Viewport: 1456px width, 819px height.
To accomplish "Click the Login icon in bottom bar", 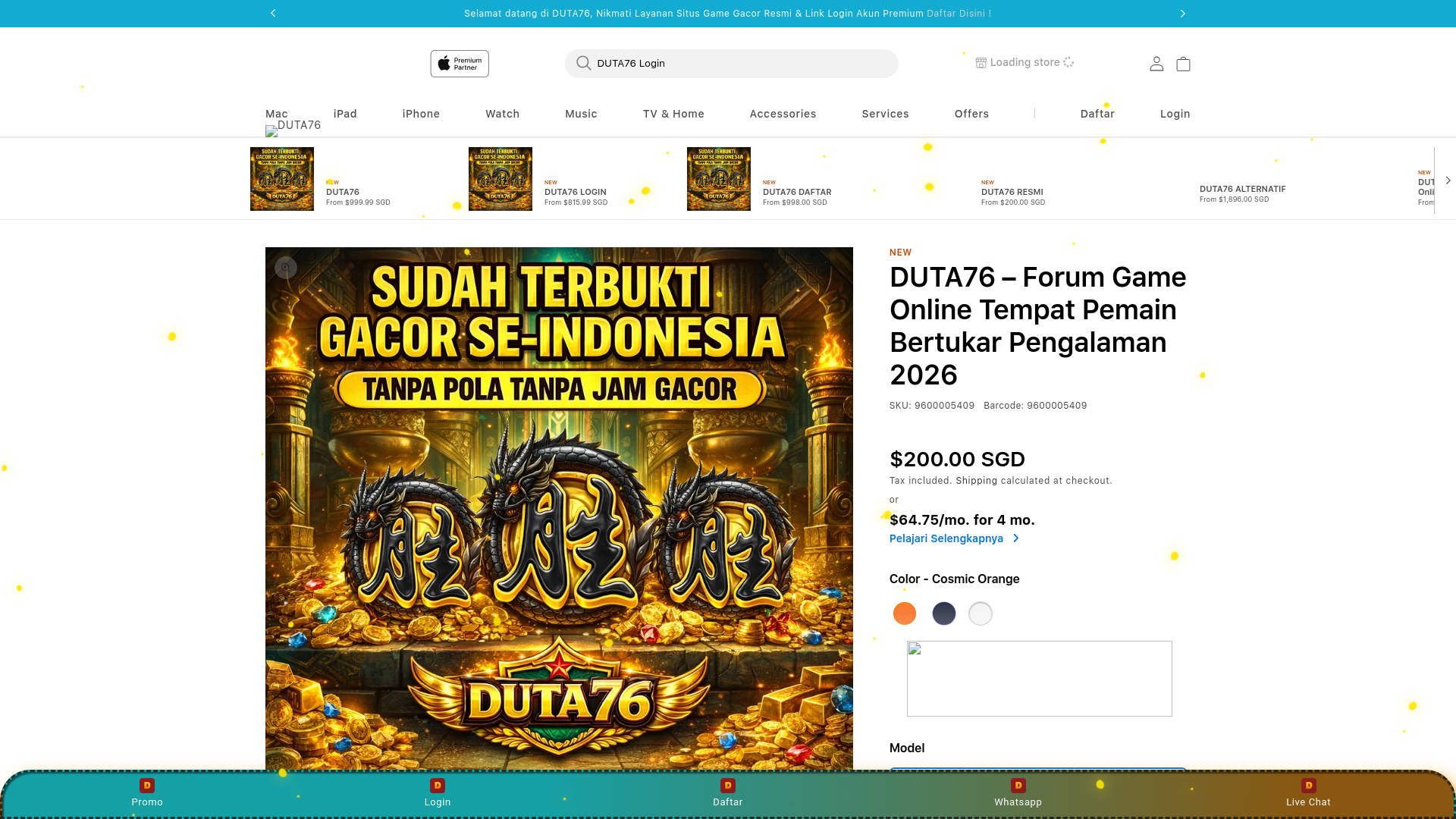I will click(438, 786).
